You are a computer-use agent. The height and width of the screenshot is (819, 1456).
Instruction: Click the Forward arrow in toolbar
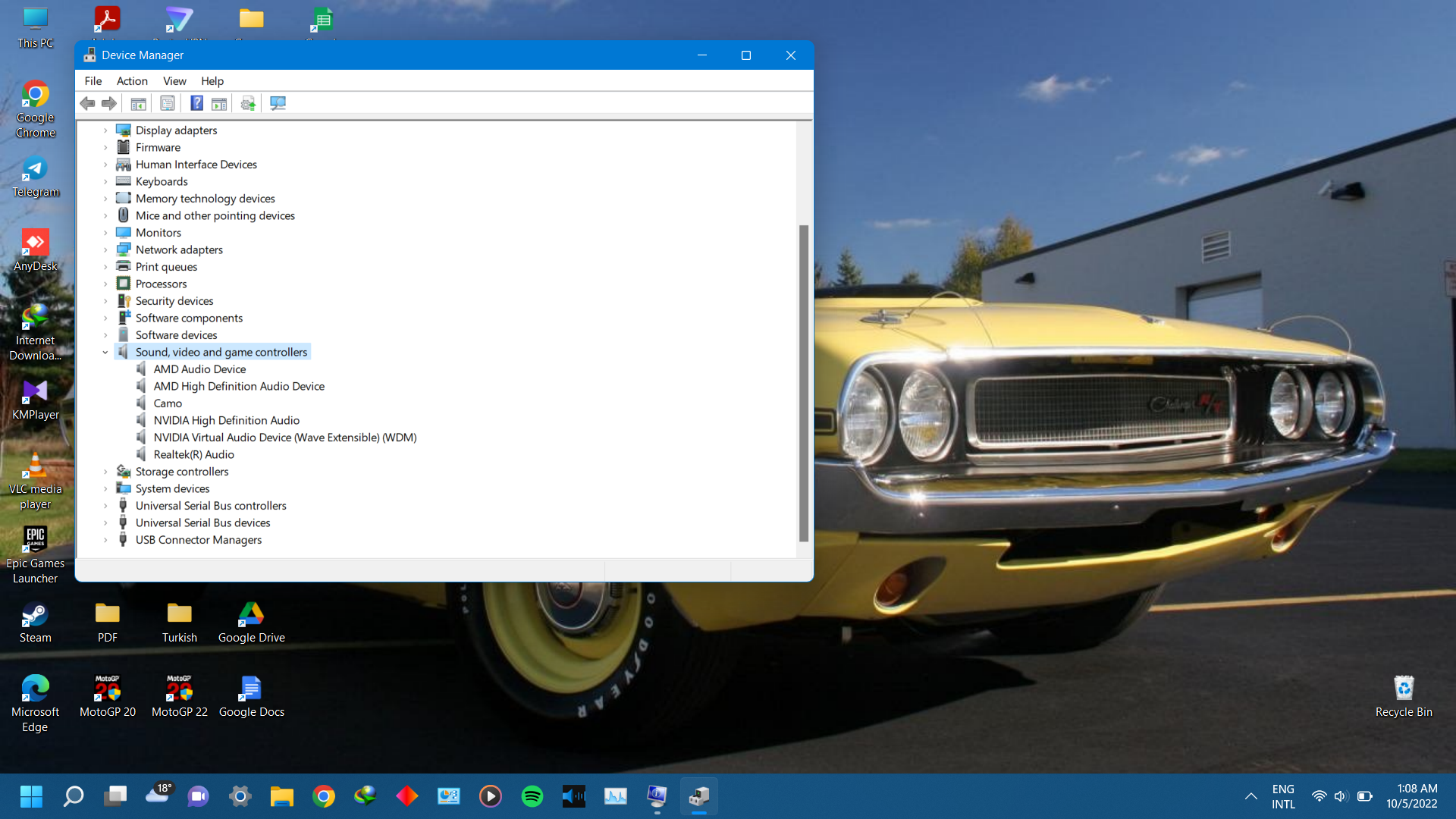point(109,103)
